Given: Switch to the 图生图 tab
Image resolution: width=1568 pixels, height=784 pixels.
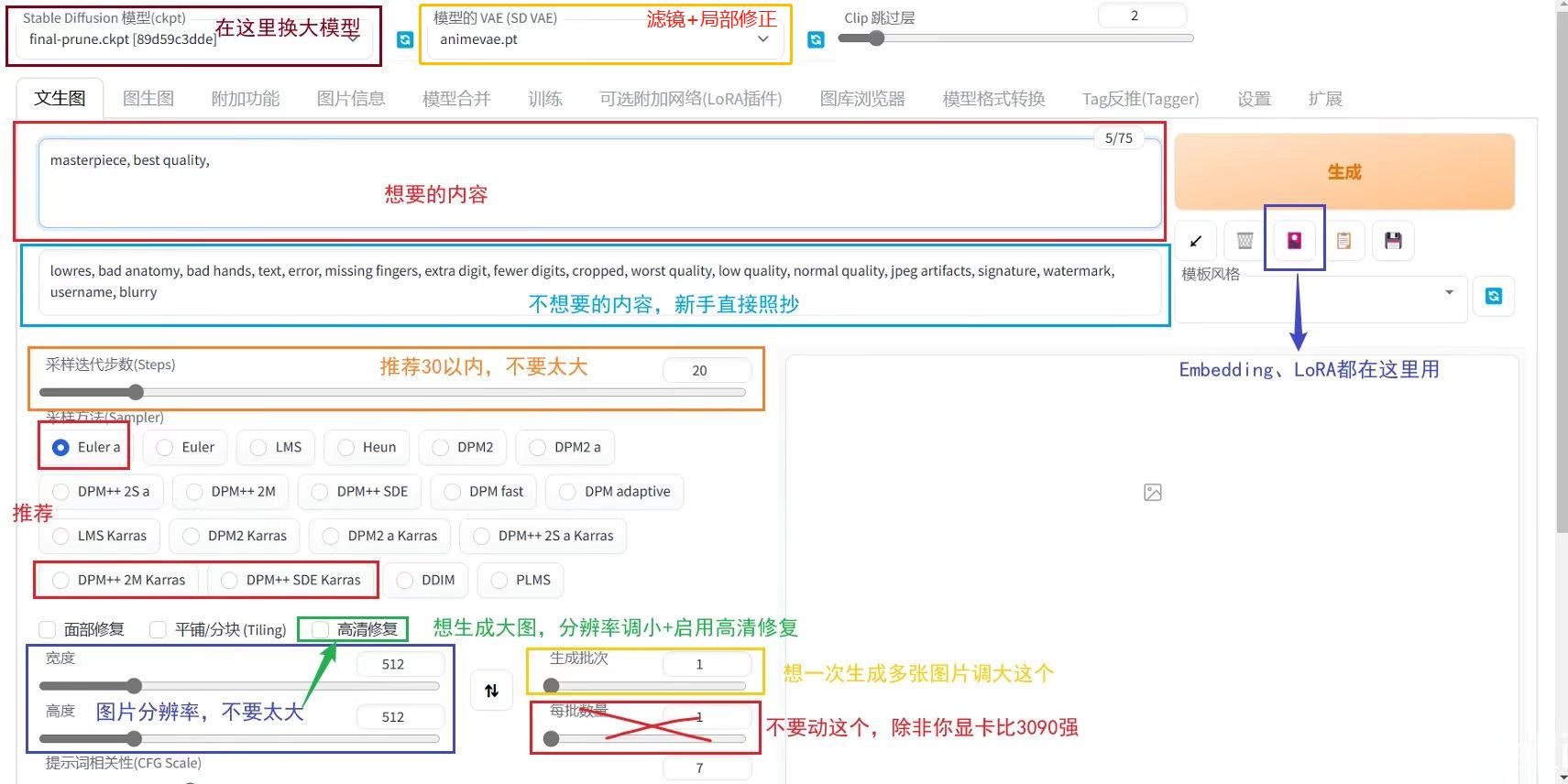Looking at the screenshot, I should [x=148, y=99].
